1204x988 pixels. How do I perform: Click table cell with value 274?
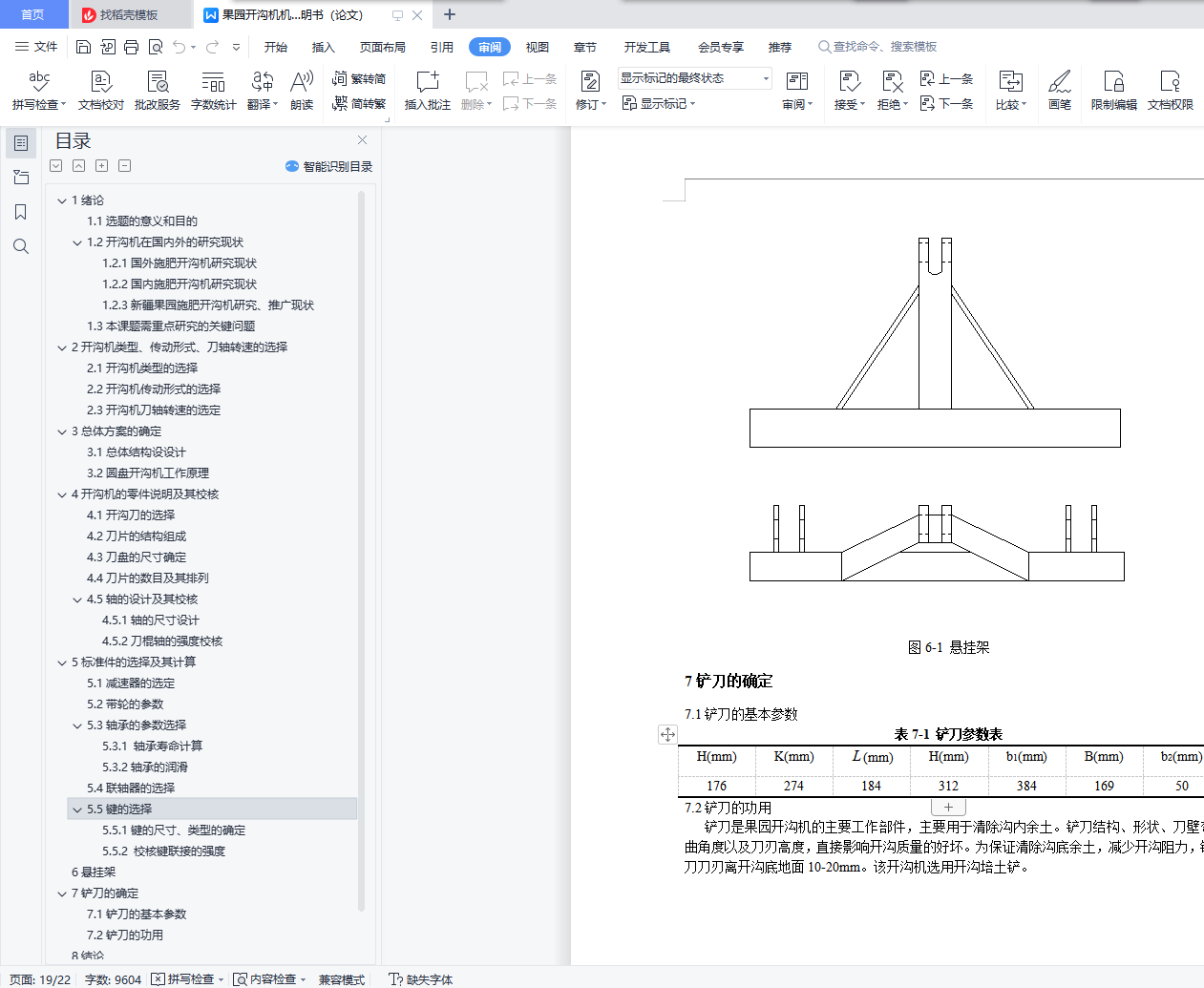pyautogui.click(x=793, y=786)
